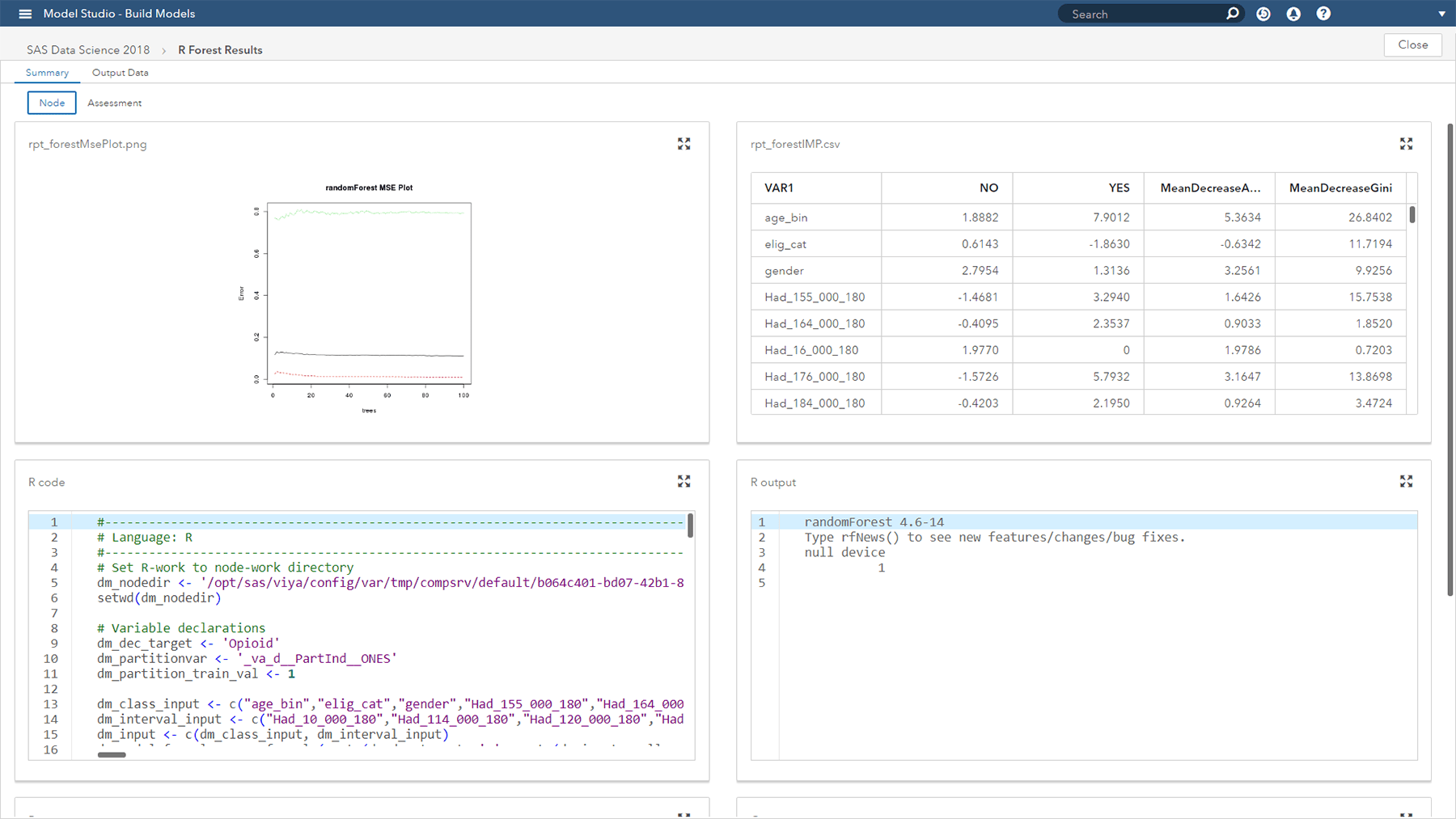Click the rpt_forestIMP.csv panel title
The height and width of the screenshot is (819, 1456).
pos(795,144)
